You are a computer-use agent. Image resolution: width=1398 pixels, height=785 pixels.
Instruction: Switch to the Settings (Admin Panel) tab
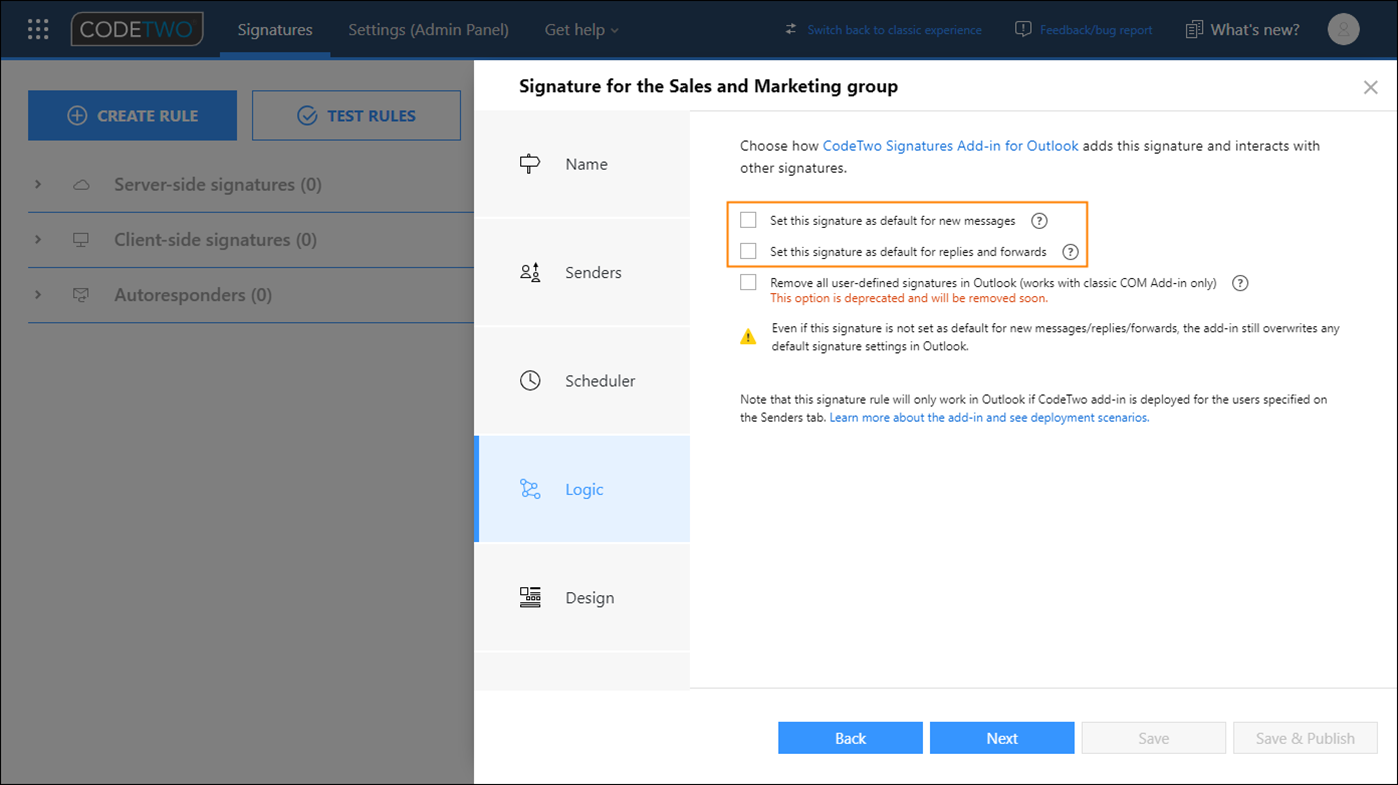pos(428,29)
